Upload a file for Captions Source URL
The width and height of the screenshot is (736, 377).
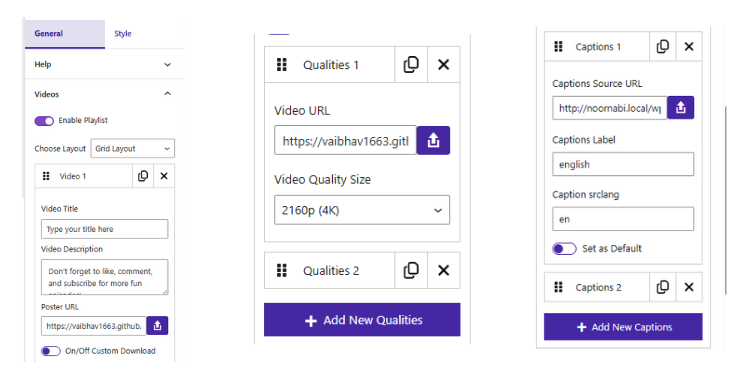pyautogui.click(x=681, y=108)
